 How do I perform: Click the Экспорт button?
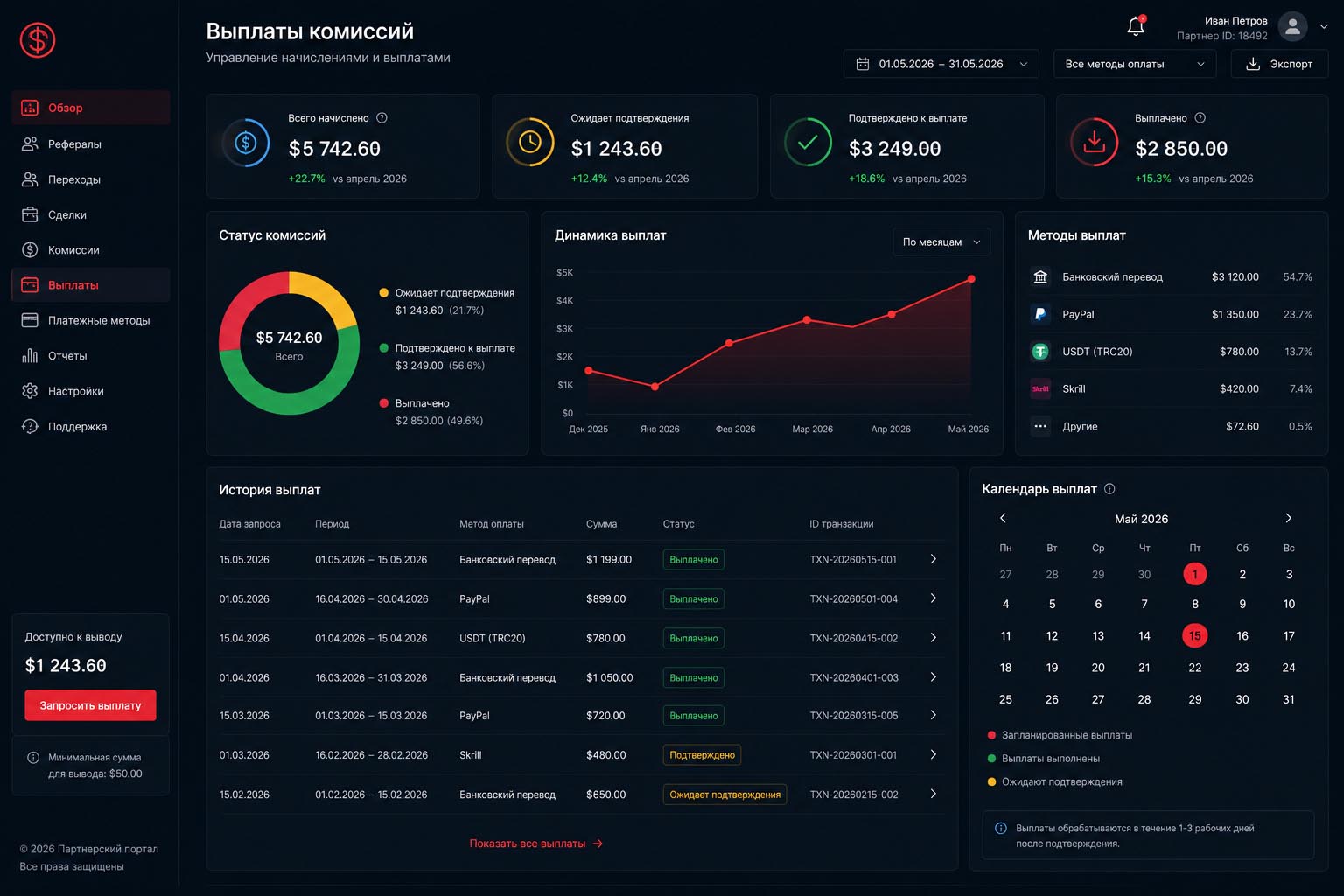[x=1279, y=64]
